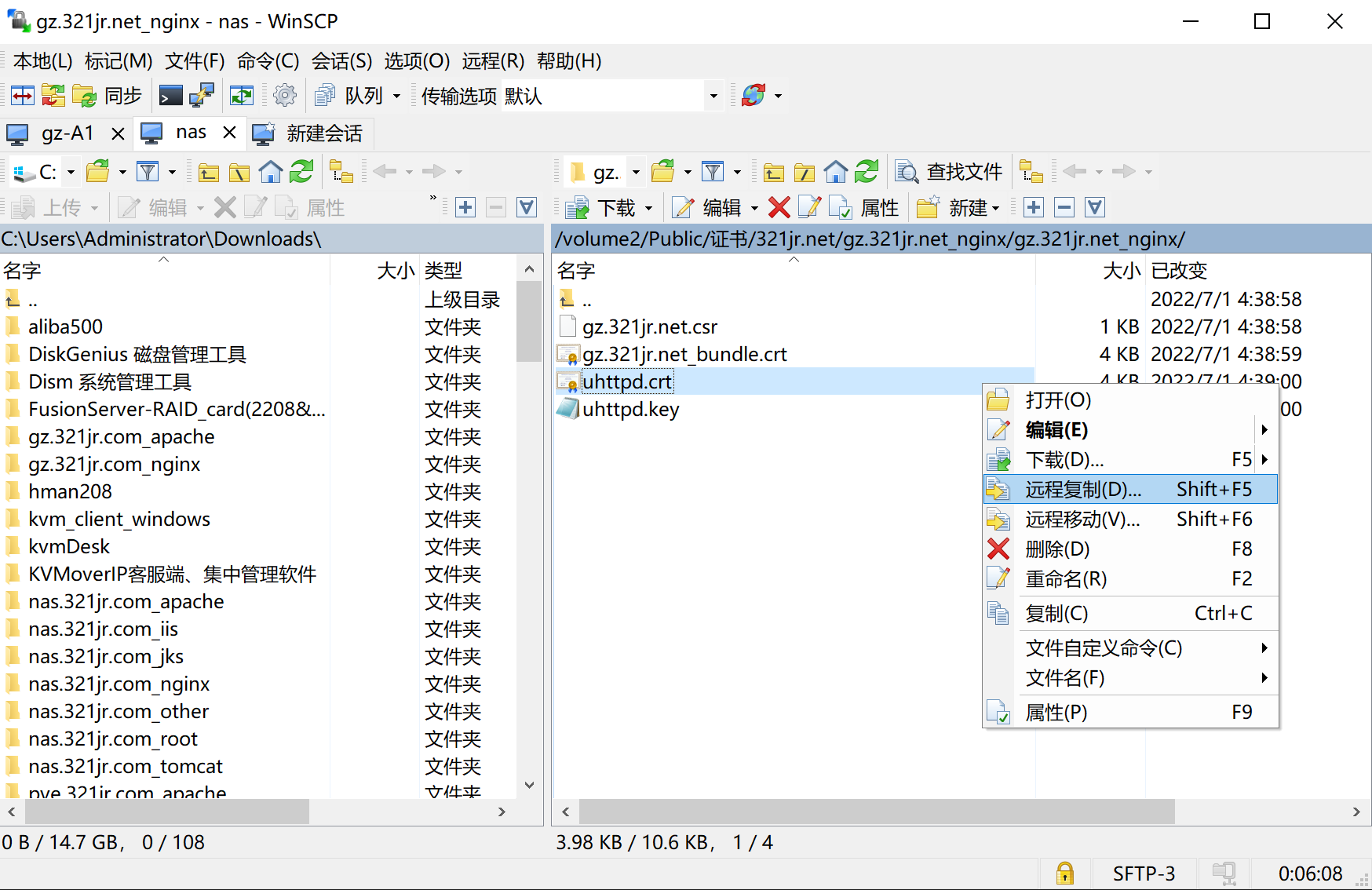Go to local parent directory icon
This screenshot has height=890, width=1372.
point(209,171)
